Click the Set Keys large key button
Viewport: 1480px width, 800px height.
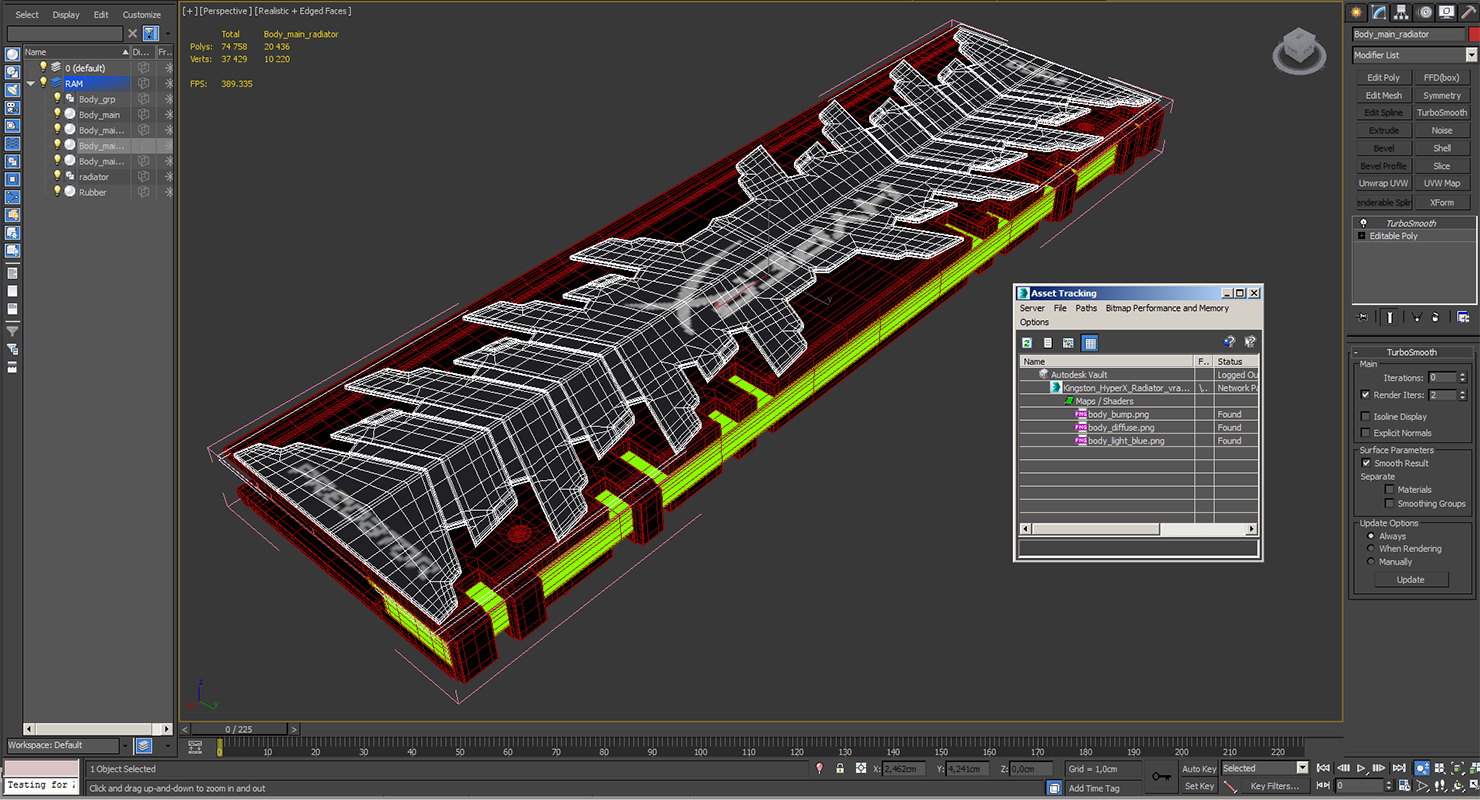[x=1160, y=776]
